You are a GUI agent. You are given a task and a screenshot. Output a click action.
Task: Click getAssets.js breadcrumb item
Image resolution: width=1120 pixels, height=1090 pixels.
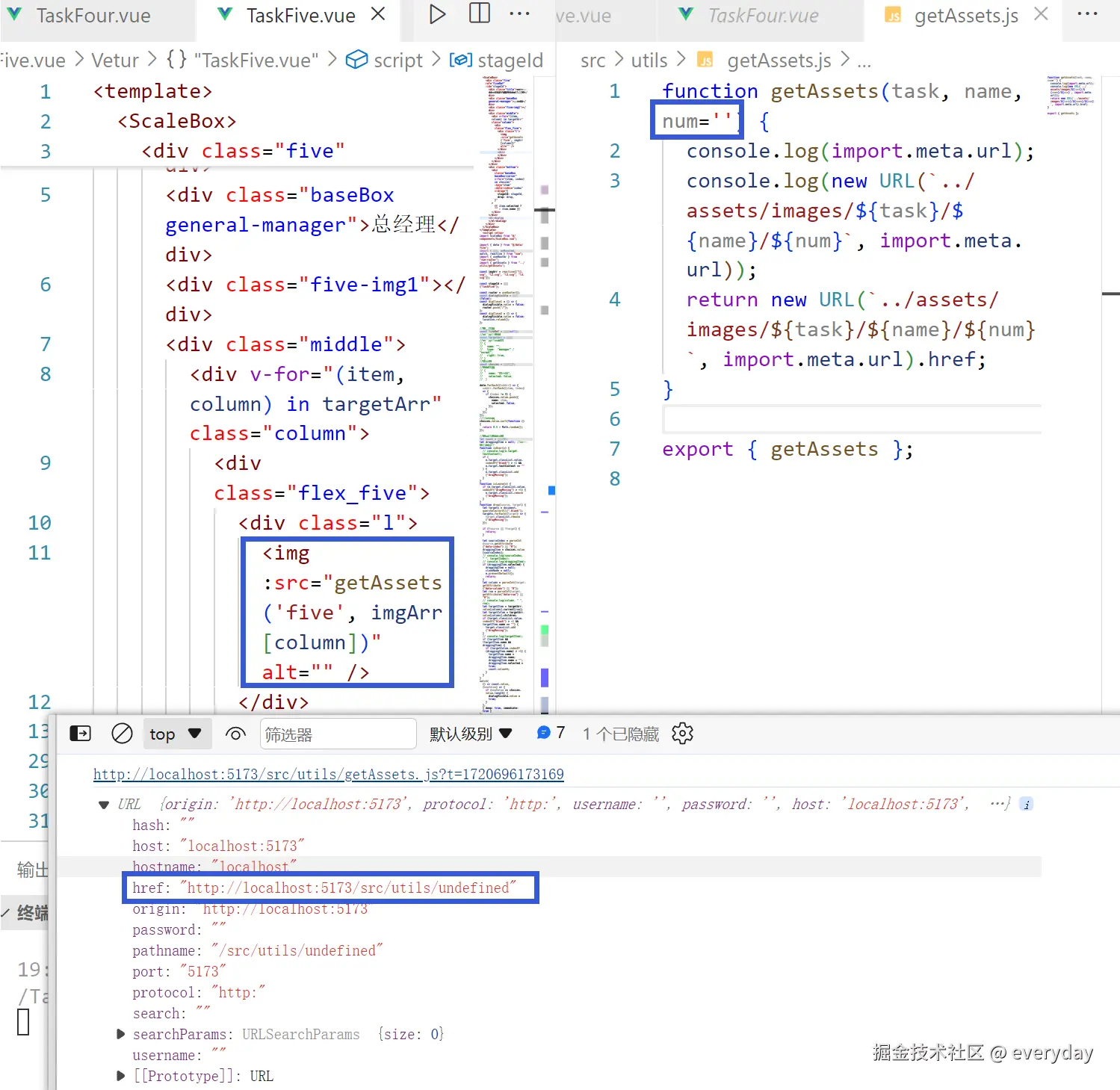pos(764,61)
